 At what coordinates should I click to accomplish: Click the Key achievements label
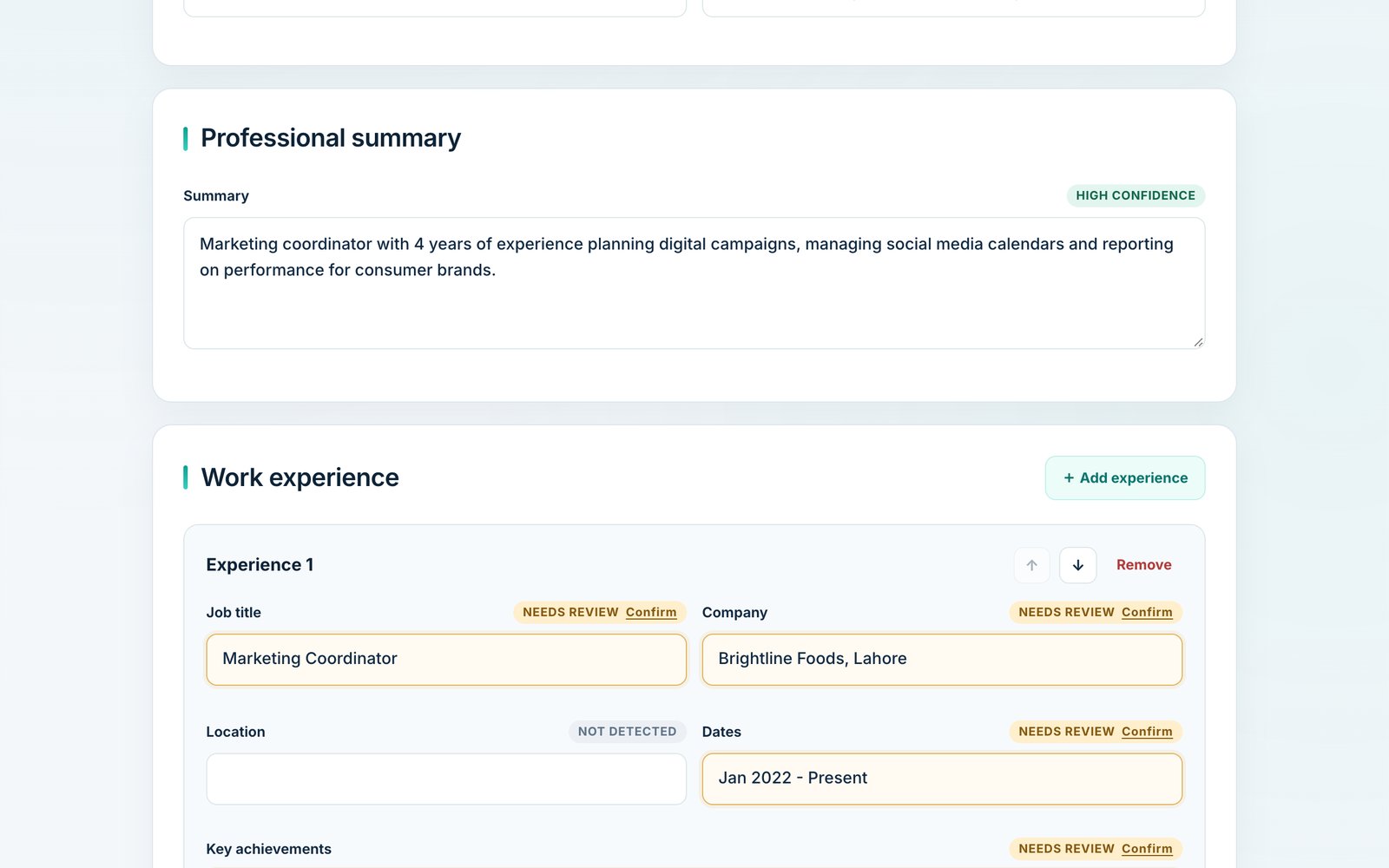coord(268,849)
